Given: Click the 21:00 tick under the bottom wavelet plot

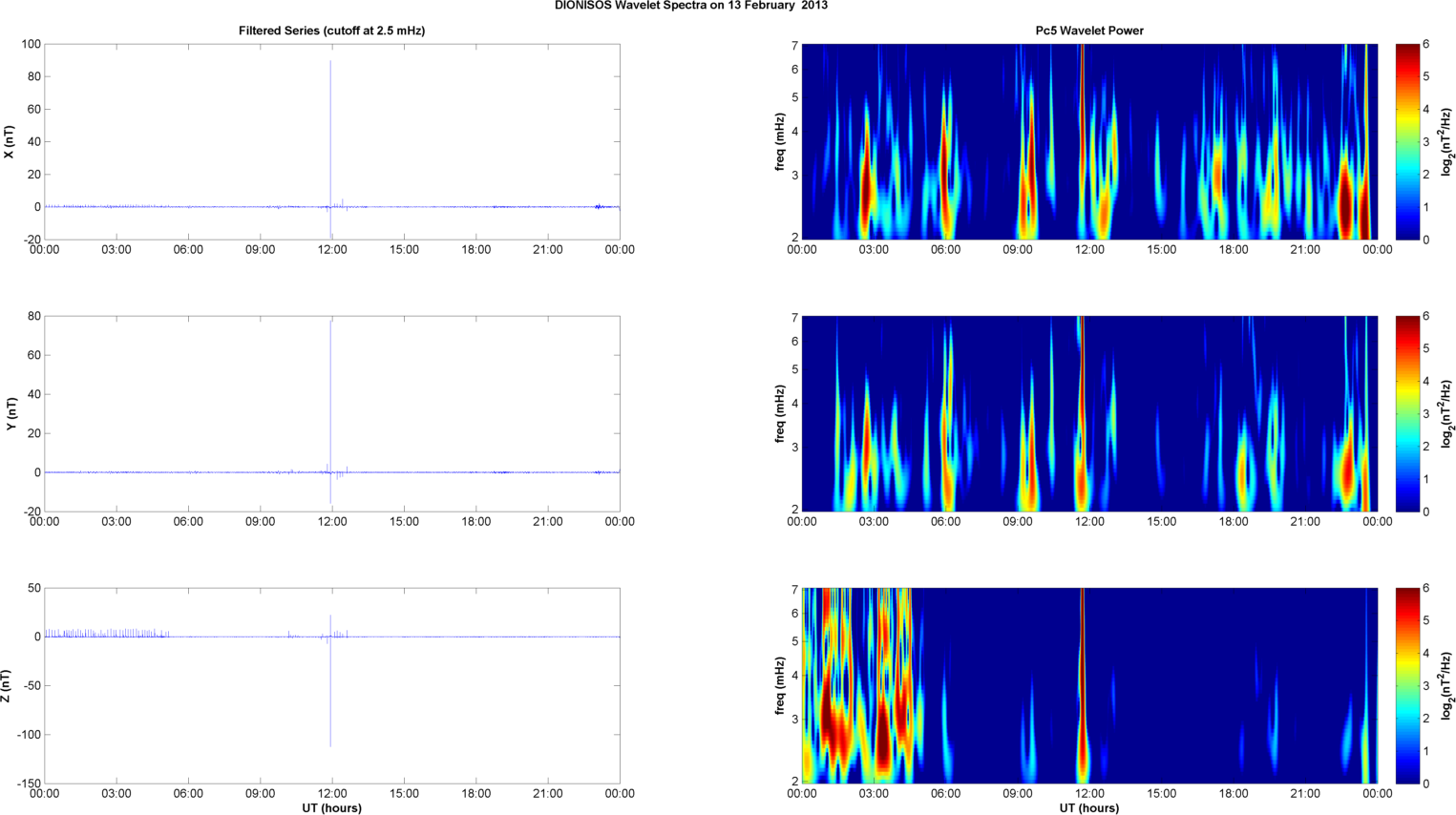Looking at the screenshot, I should click(1305, 794).
